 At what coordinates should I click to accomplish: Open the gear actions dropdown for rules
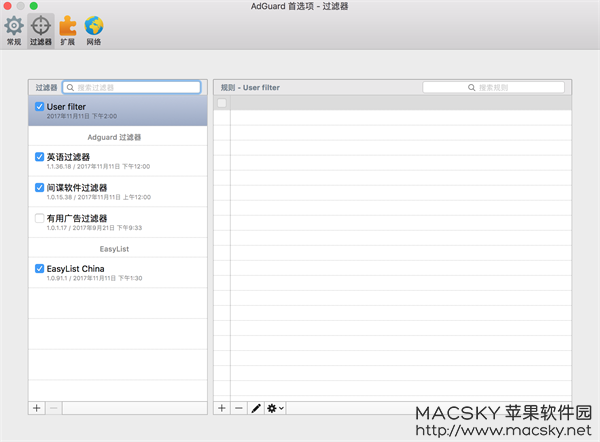(x=275, y=408)
